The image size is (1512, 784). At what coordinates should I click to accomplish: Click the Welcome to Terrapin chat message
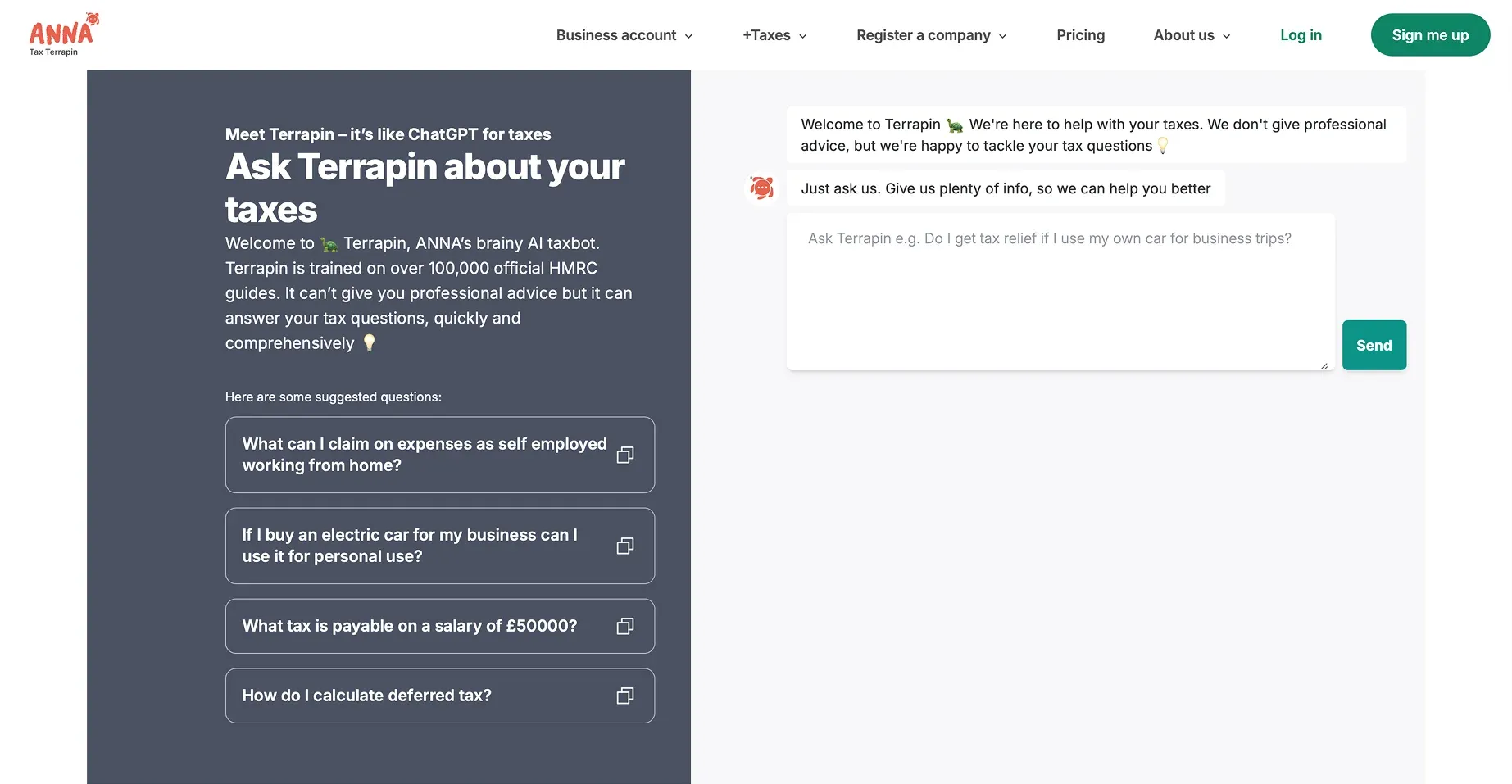(1096, 135)
